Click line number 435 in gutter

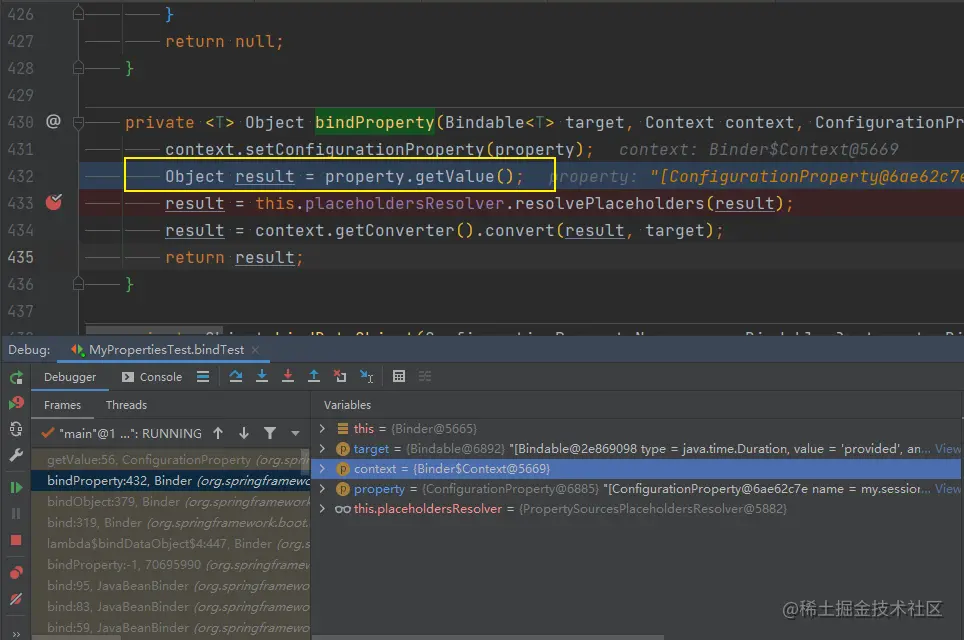coord(20,257)
